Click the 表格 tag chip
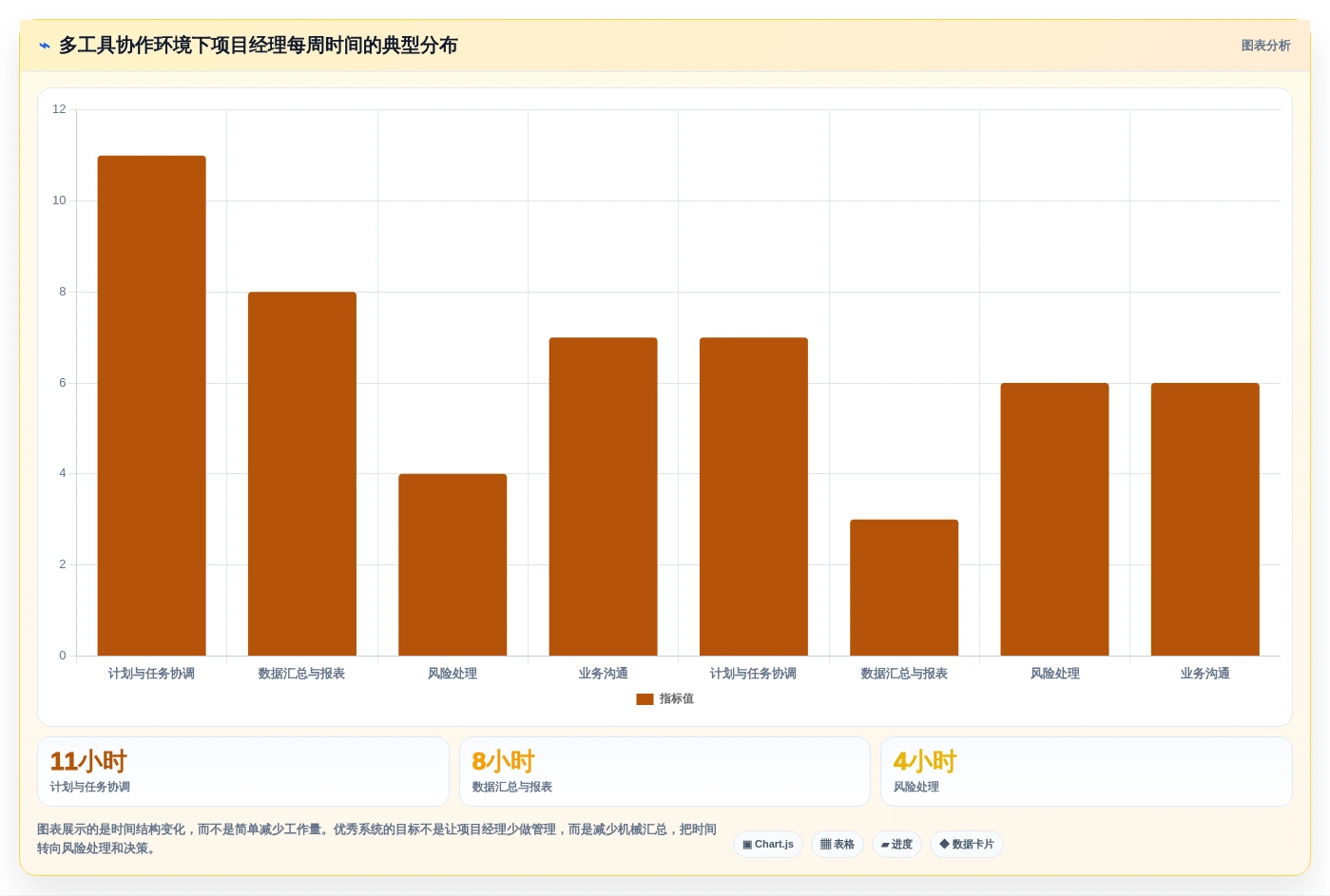The height and width of the screenshot is (896, 1330). [x=838, y=844]
